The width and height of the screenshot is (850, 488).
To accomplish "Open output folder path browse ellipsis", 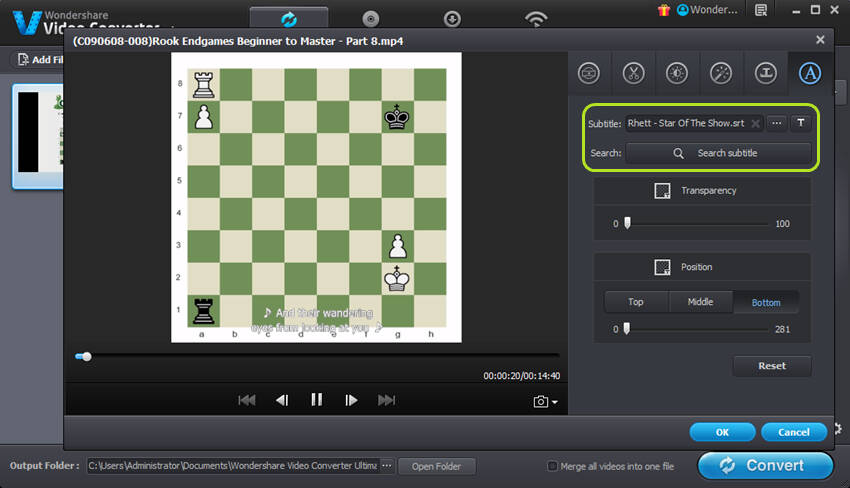I will 386,466.
